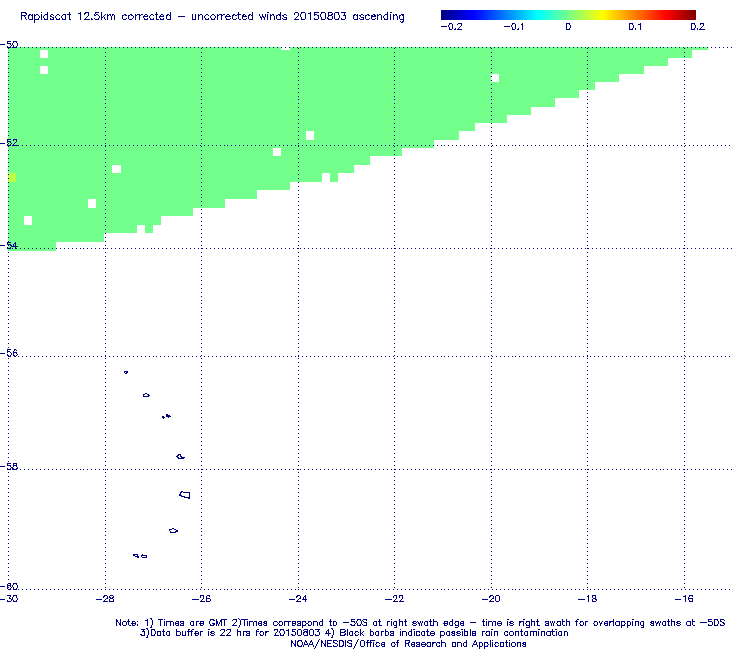Image resolution: width=740 pixels, height=650 pixels.
Task: Click longitude axis label '-28'
Action: pyautogui.click(x=105, y=599)
